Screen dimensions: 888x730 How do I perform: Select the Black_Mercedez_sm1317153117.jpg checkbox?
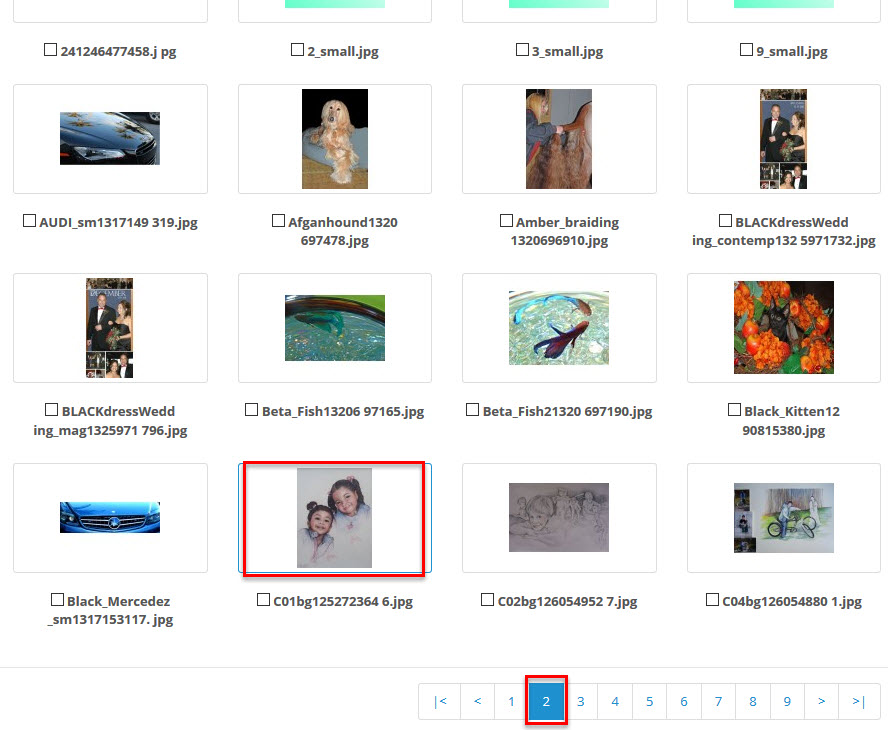click(57, 600)
